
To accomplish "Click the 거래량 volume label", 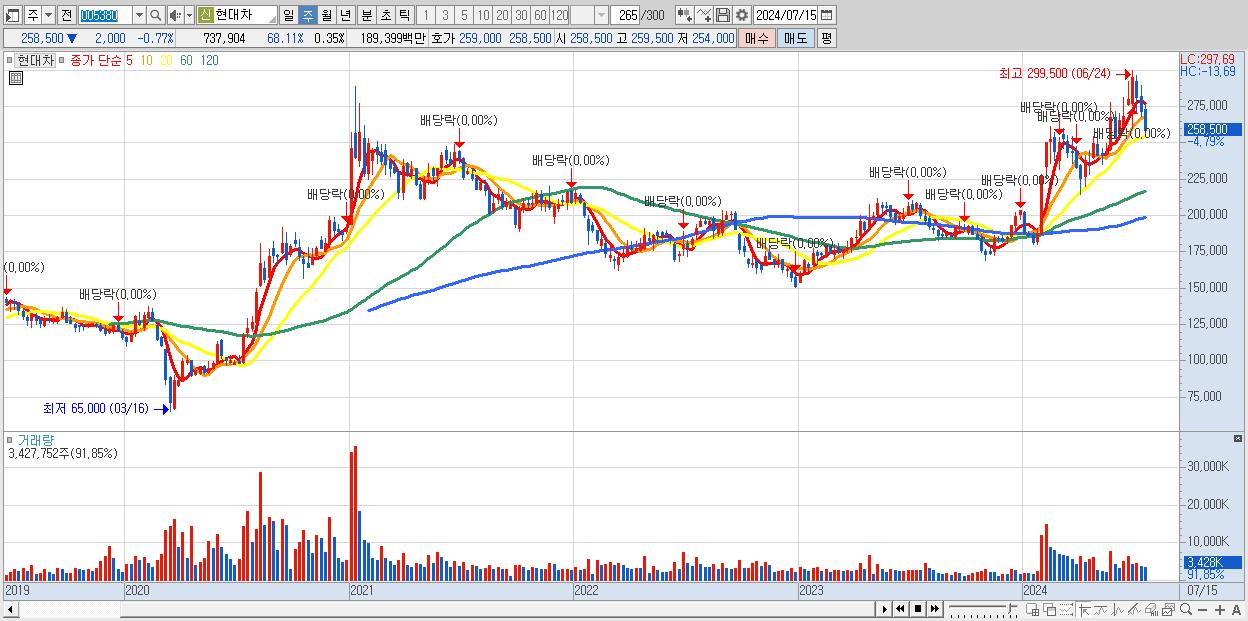I will click(34, 440).
